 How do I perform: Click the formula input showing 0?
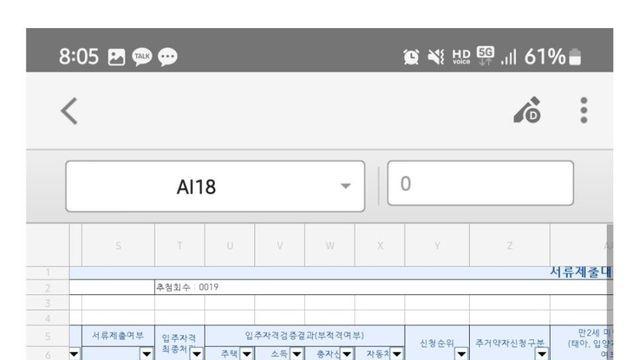480,183
